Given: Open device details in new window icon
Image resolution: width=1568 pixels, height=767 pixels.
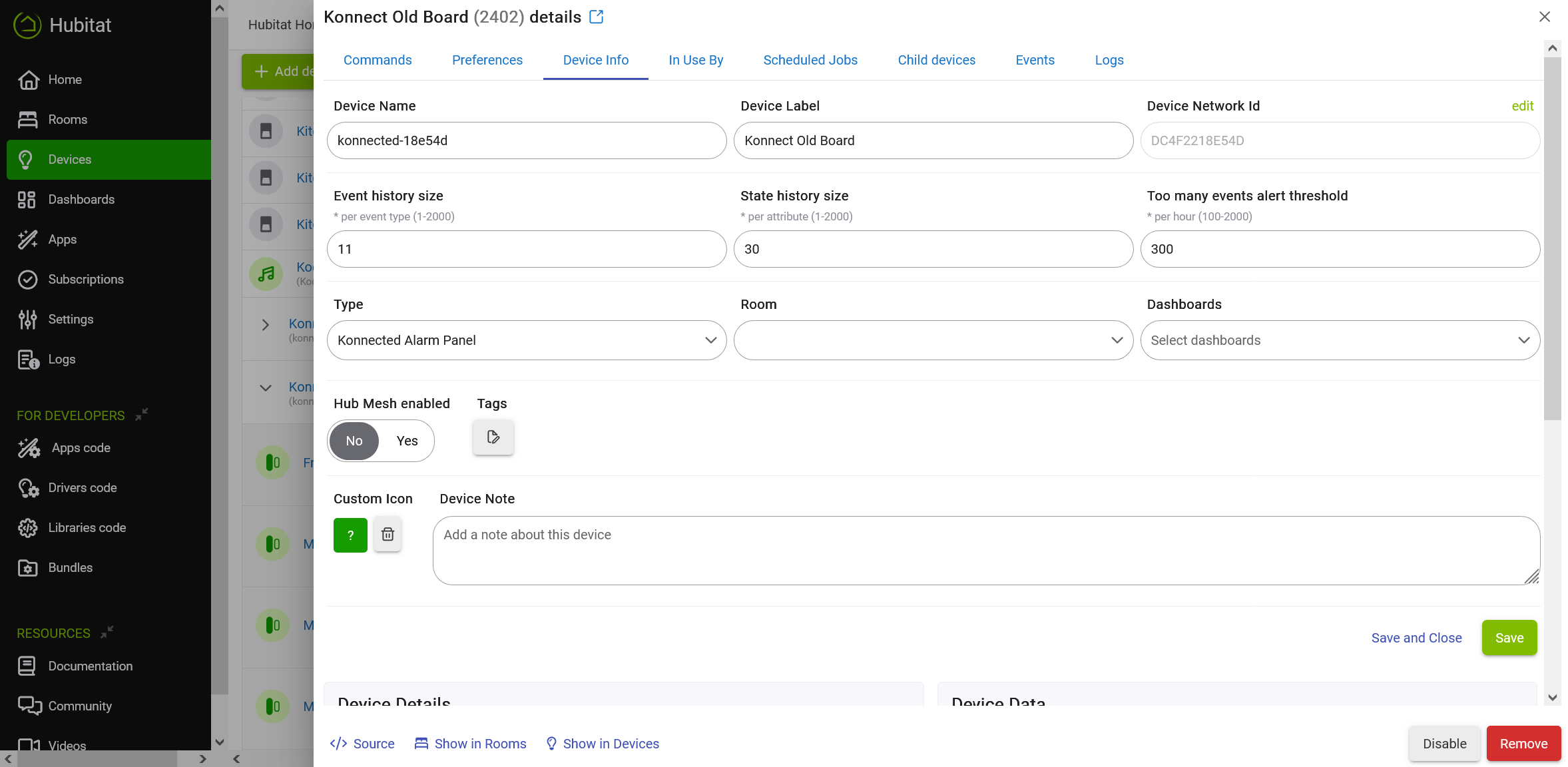Looking at the screenshot, I should (597, 17).
